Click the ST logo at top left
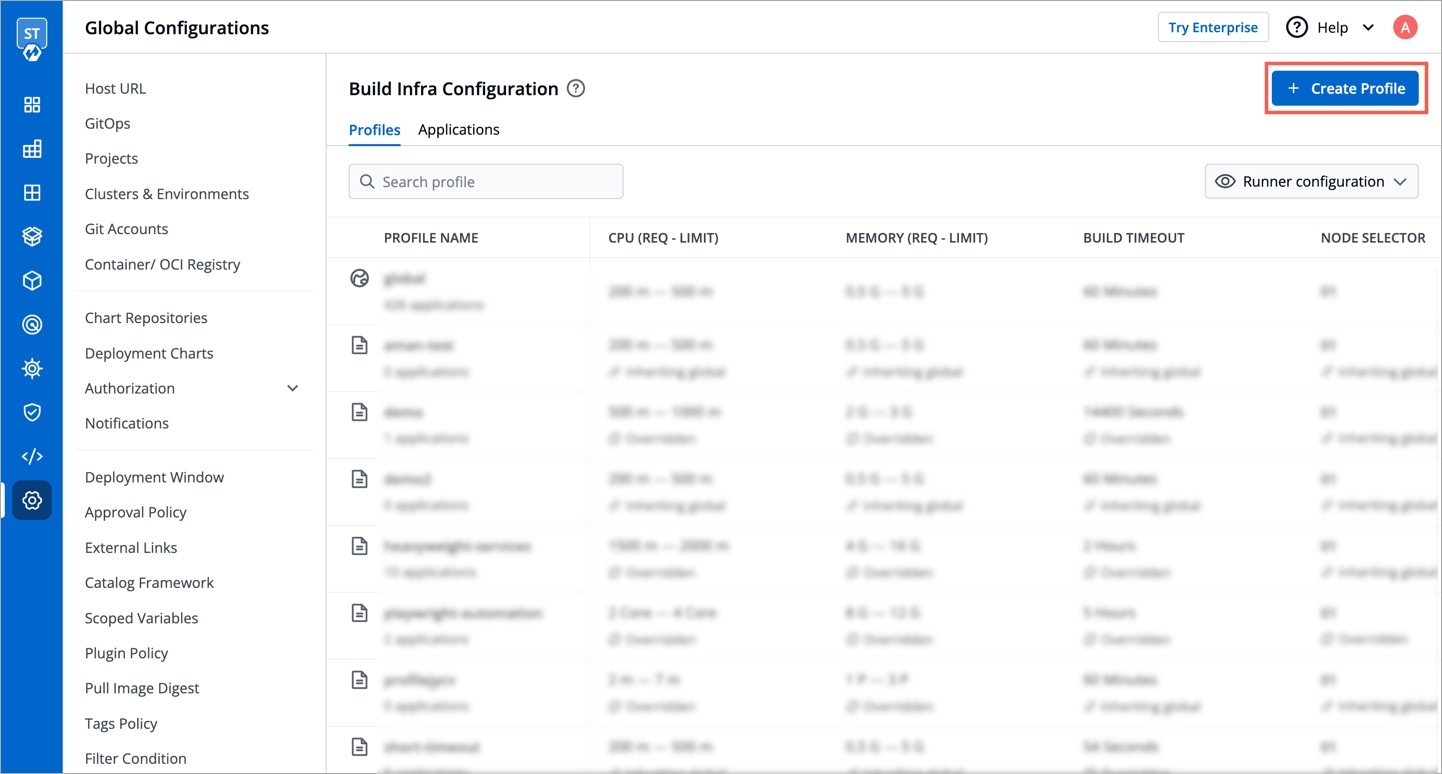 [32, 38]
